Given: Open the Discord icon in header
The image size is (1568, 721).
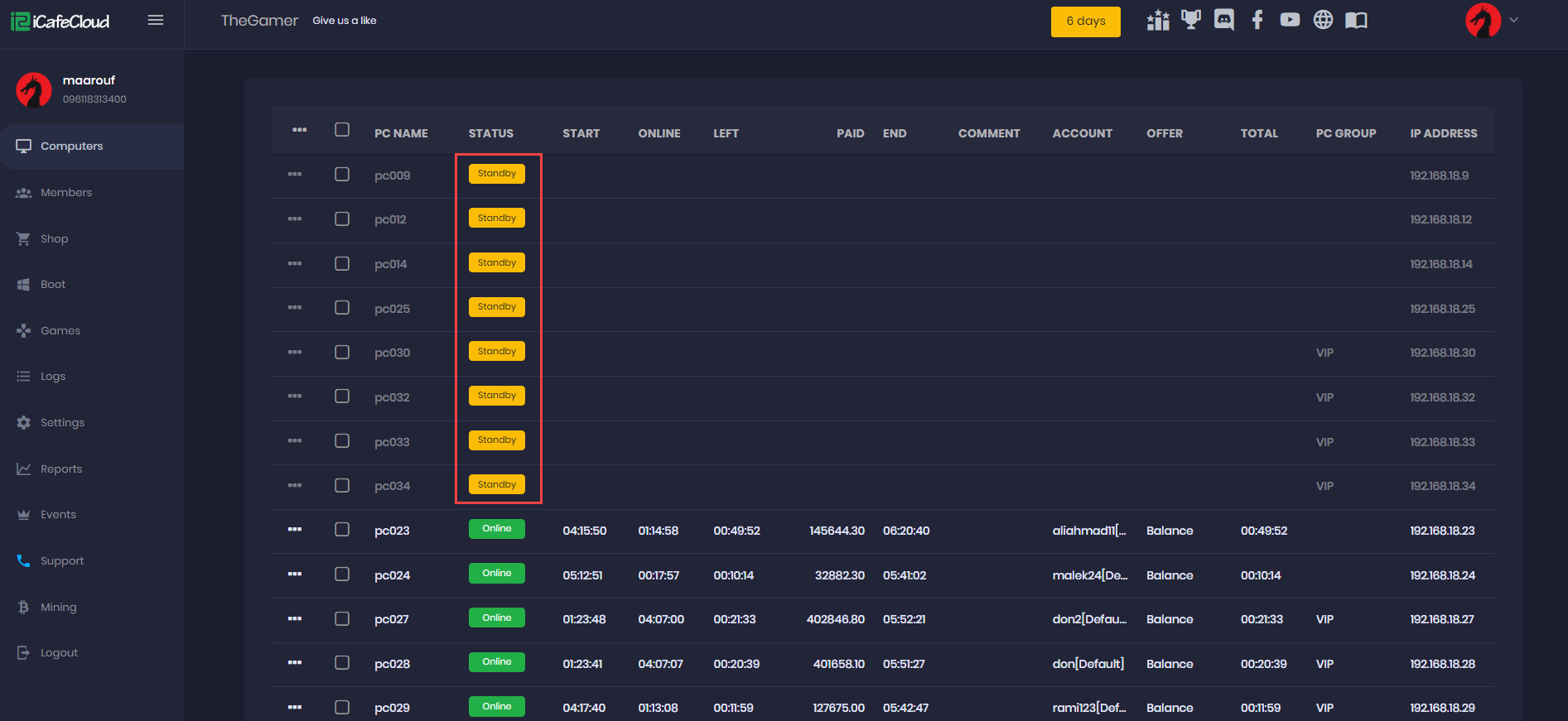Looking at the screenshot, I should tap(1223, 20).
